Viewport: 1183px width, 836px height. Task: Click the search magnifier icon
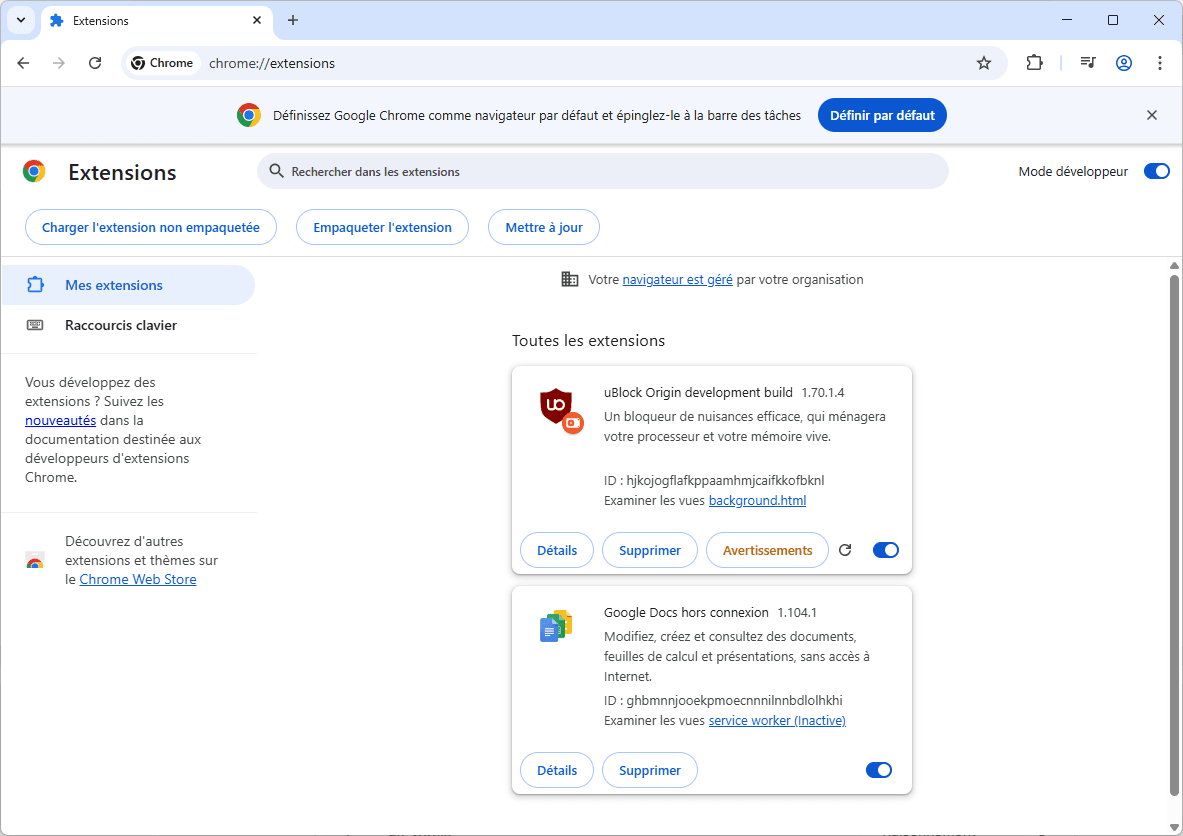click(x=277, y=171)
